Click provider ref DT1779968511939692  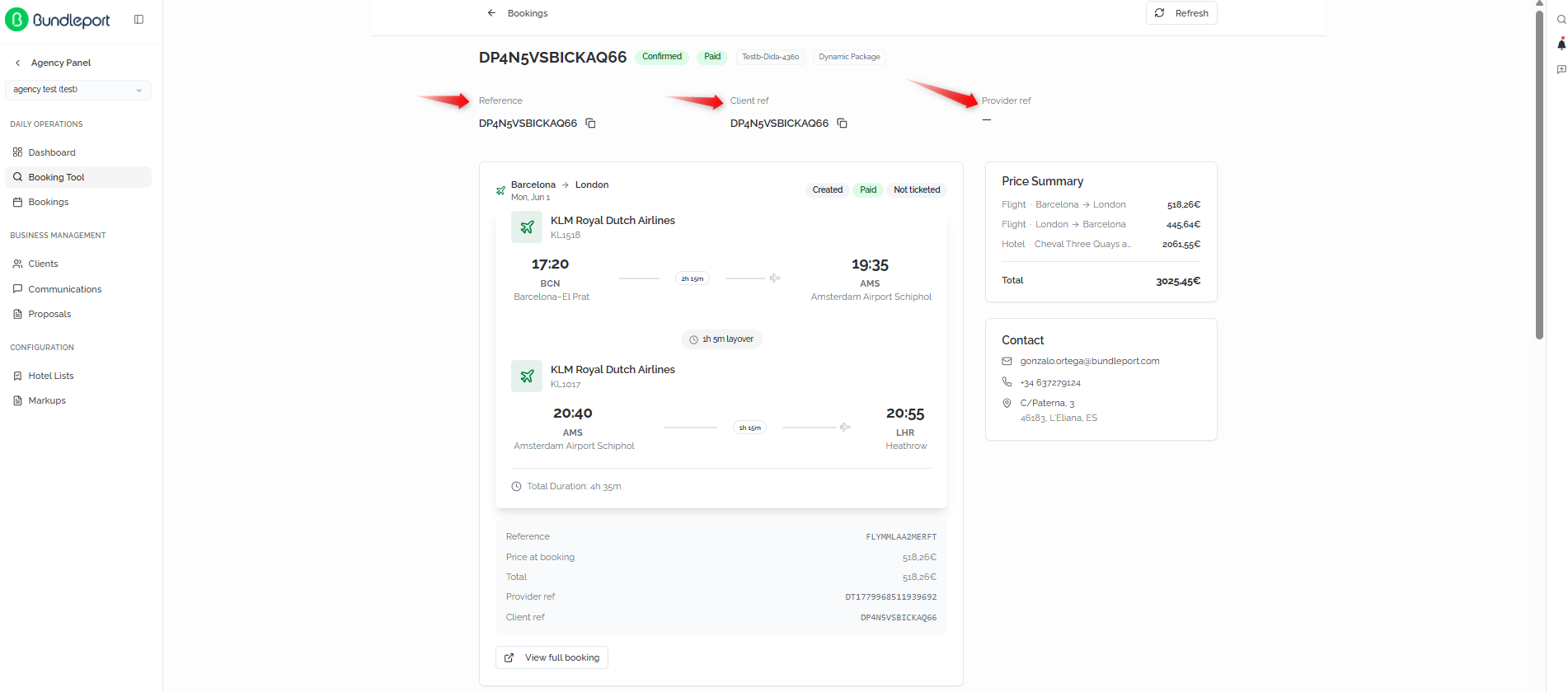(890, 597)
